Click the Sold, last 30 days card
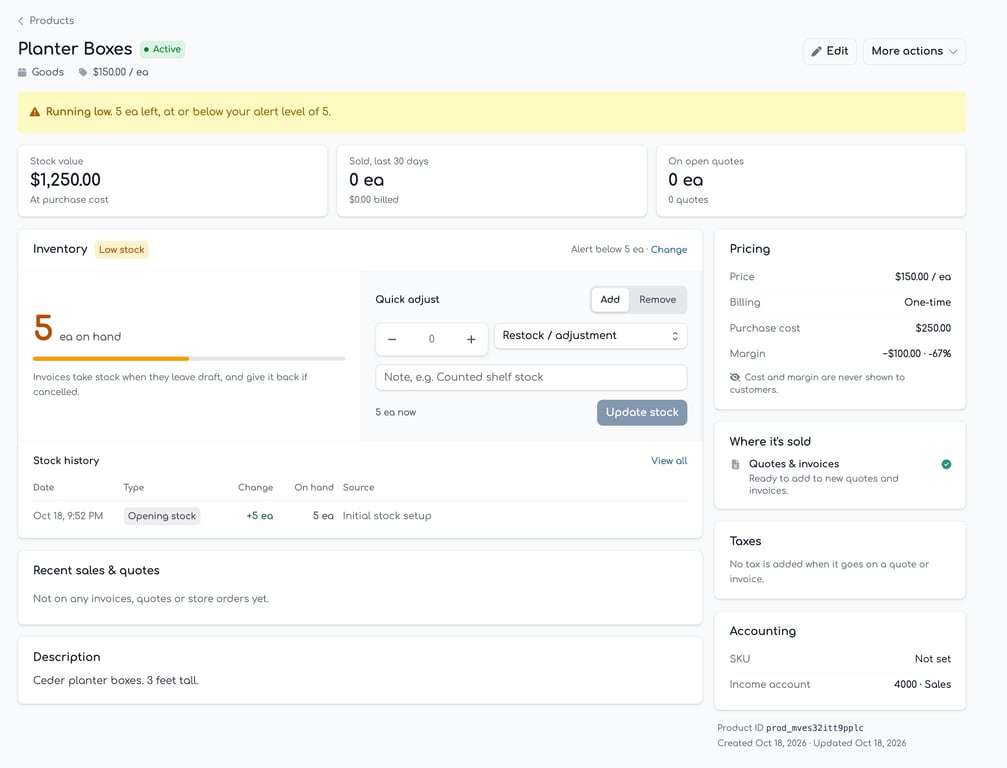 pyautogui.click(x=491, y=180)
